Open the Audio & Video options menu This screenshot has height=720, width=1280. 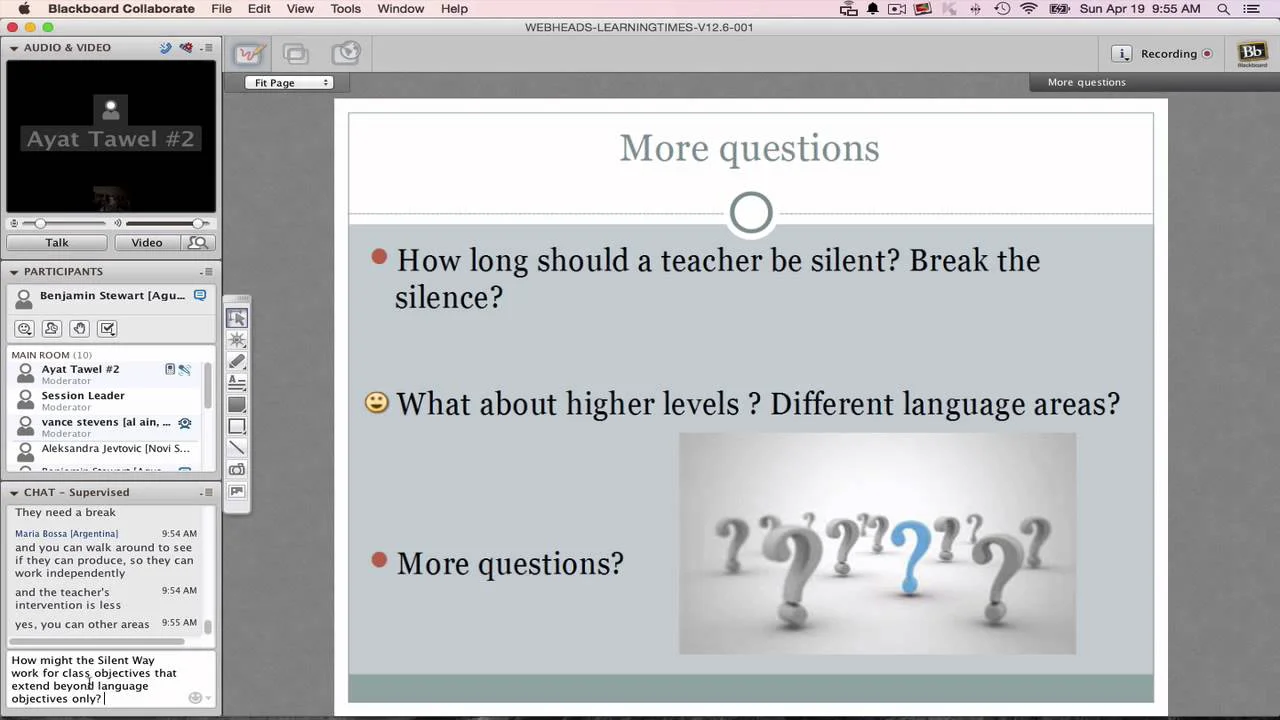207,48
